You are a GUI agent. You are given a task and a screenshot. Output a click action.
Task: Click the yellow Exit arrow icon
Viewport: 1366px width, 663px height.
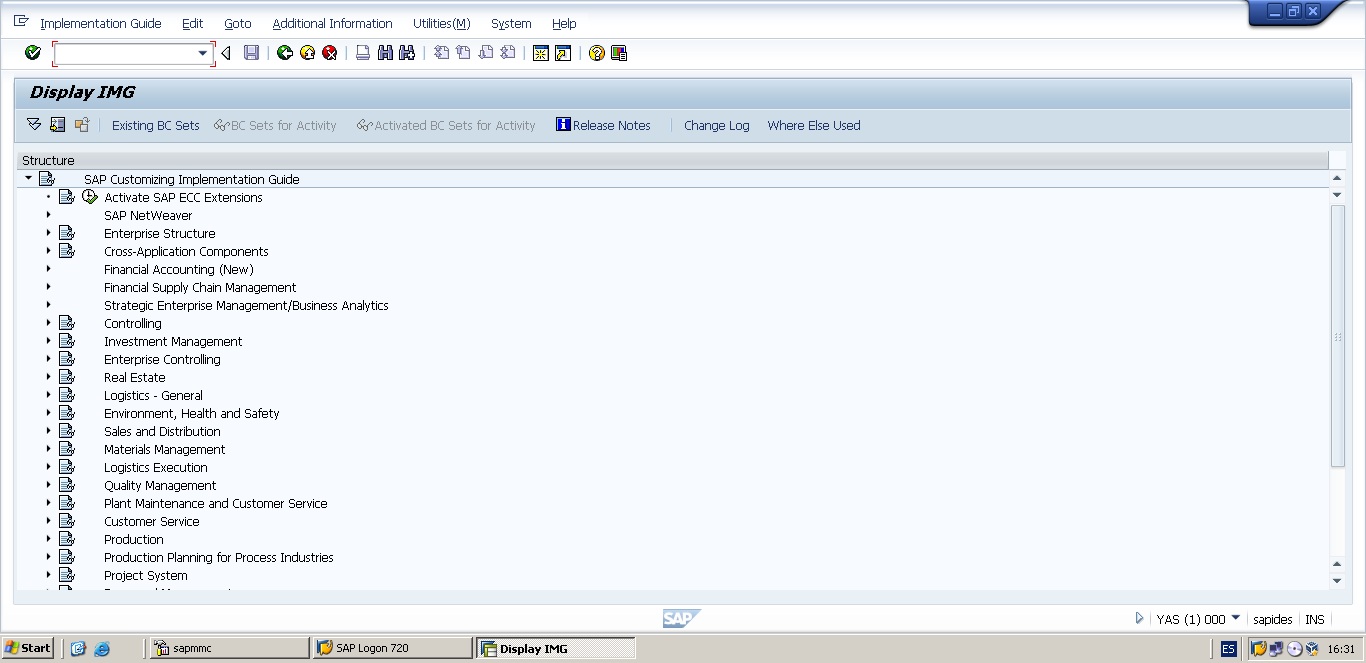click(x=307, y=53)
